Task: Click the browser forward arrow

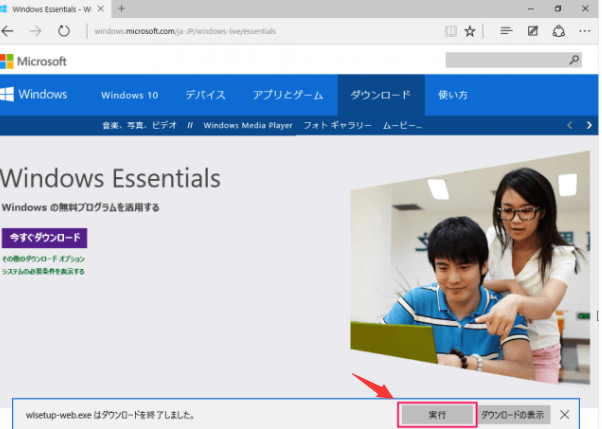Action: 35,31
